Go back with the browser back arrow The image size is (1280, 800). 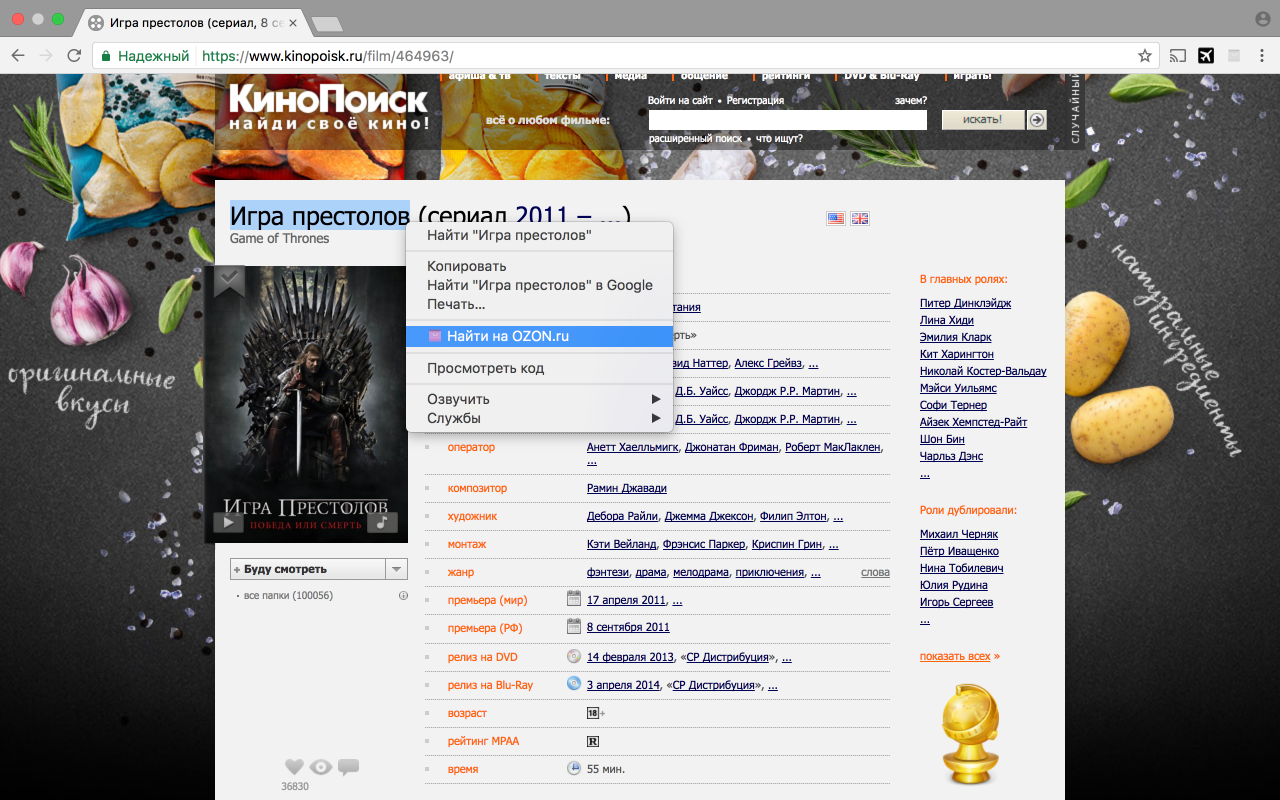coord(19,56)
